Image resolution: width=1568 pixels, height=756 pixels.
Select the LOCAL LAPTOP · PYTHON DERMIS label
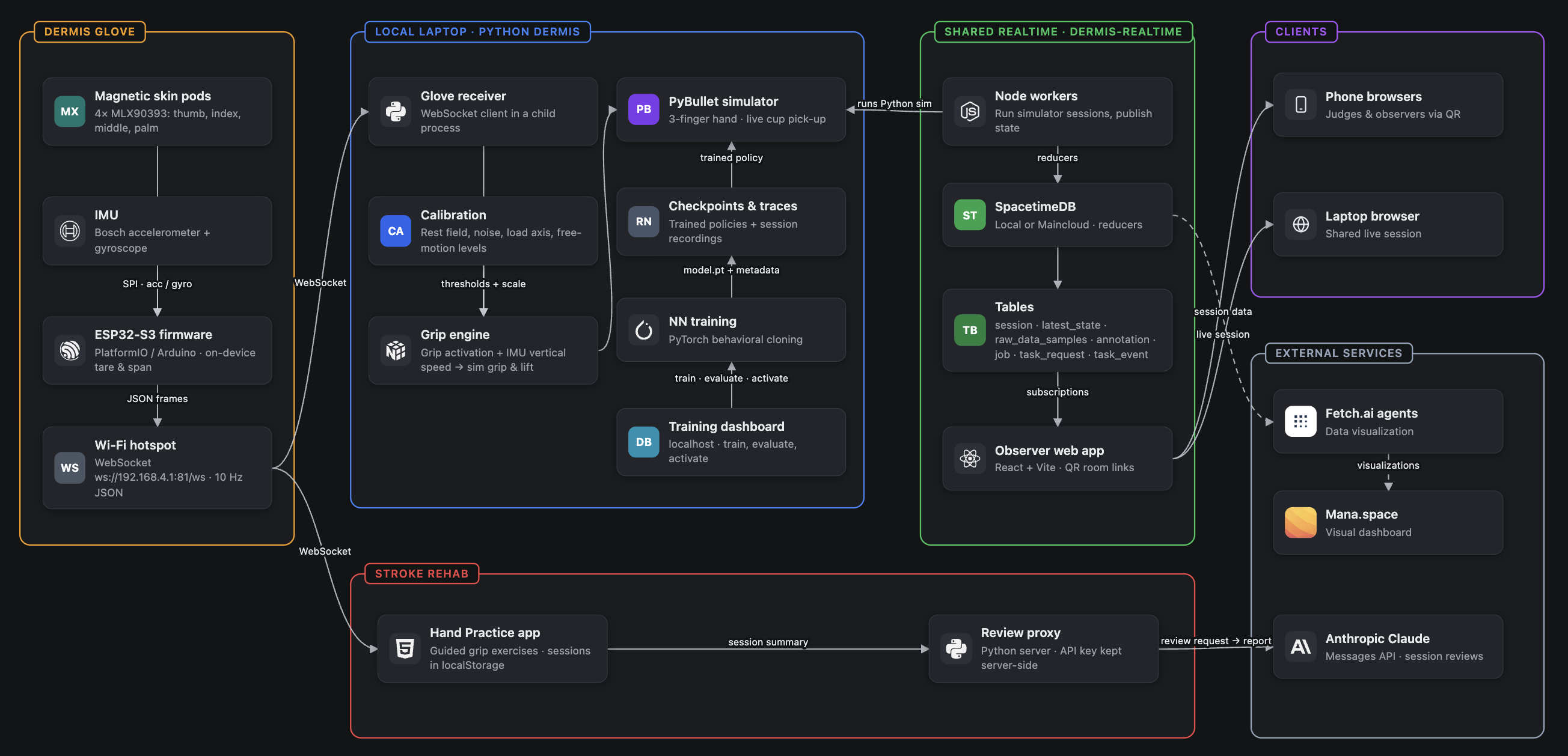click(x=477, y=32)
